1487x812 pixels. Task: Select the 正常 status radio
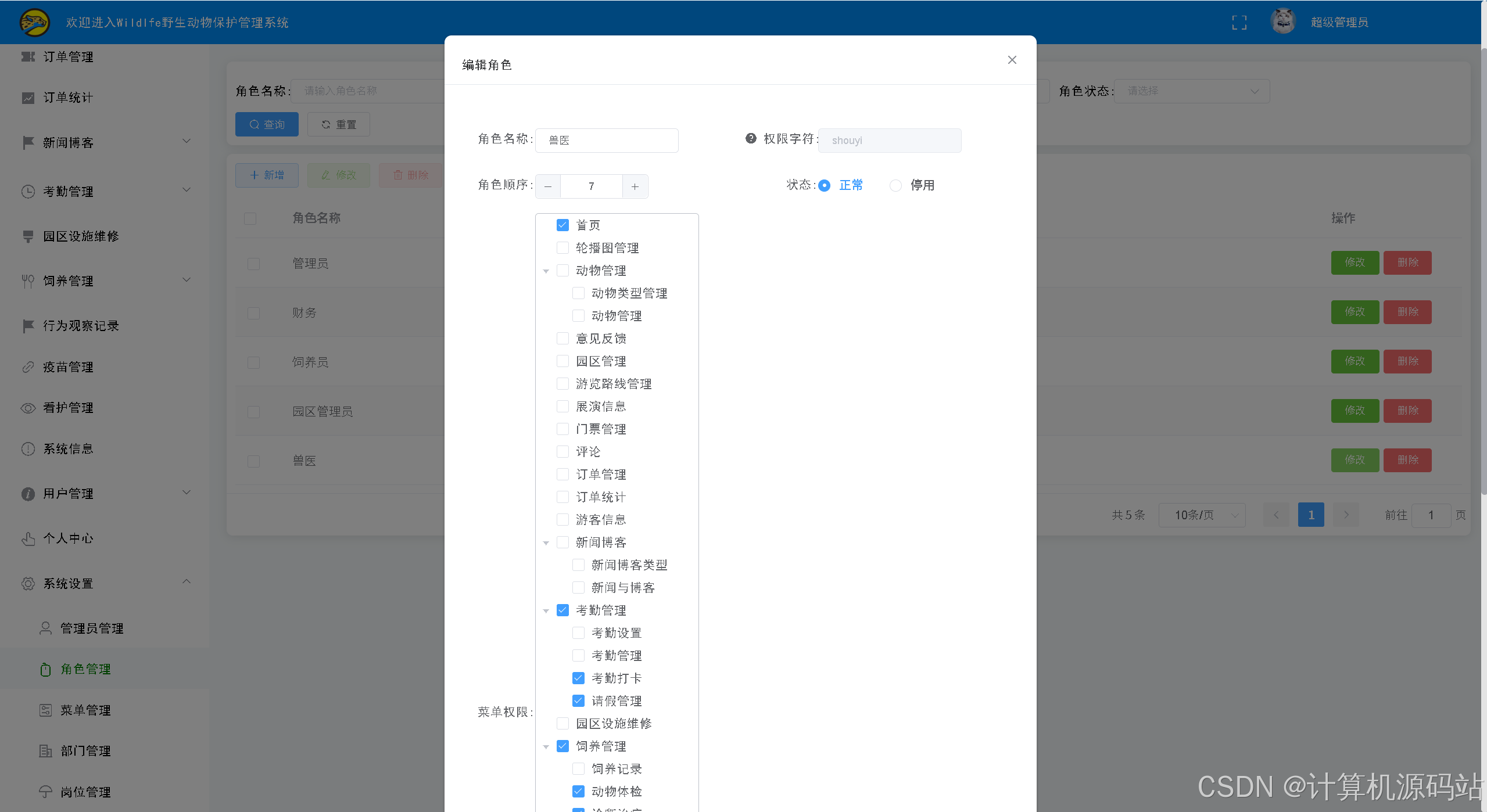point(825,185)
